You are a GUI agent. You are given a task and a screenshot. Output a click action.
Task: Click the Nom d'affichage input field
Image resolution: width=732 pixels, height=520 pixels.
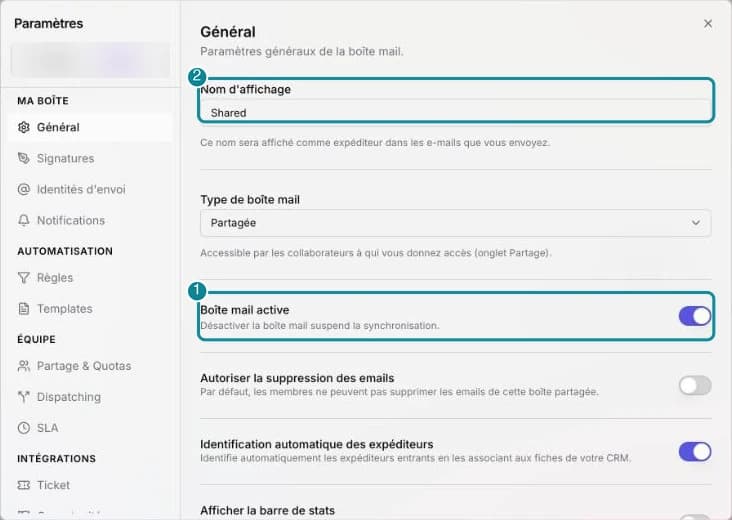pos(456,112)
